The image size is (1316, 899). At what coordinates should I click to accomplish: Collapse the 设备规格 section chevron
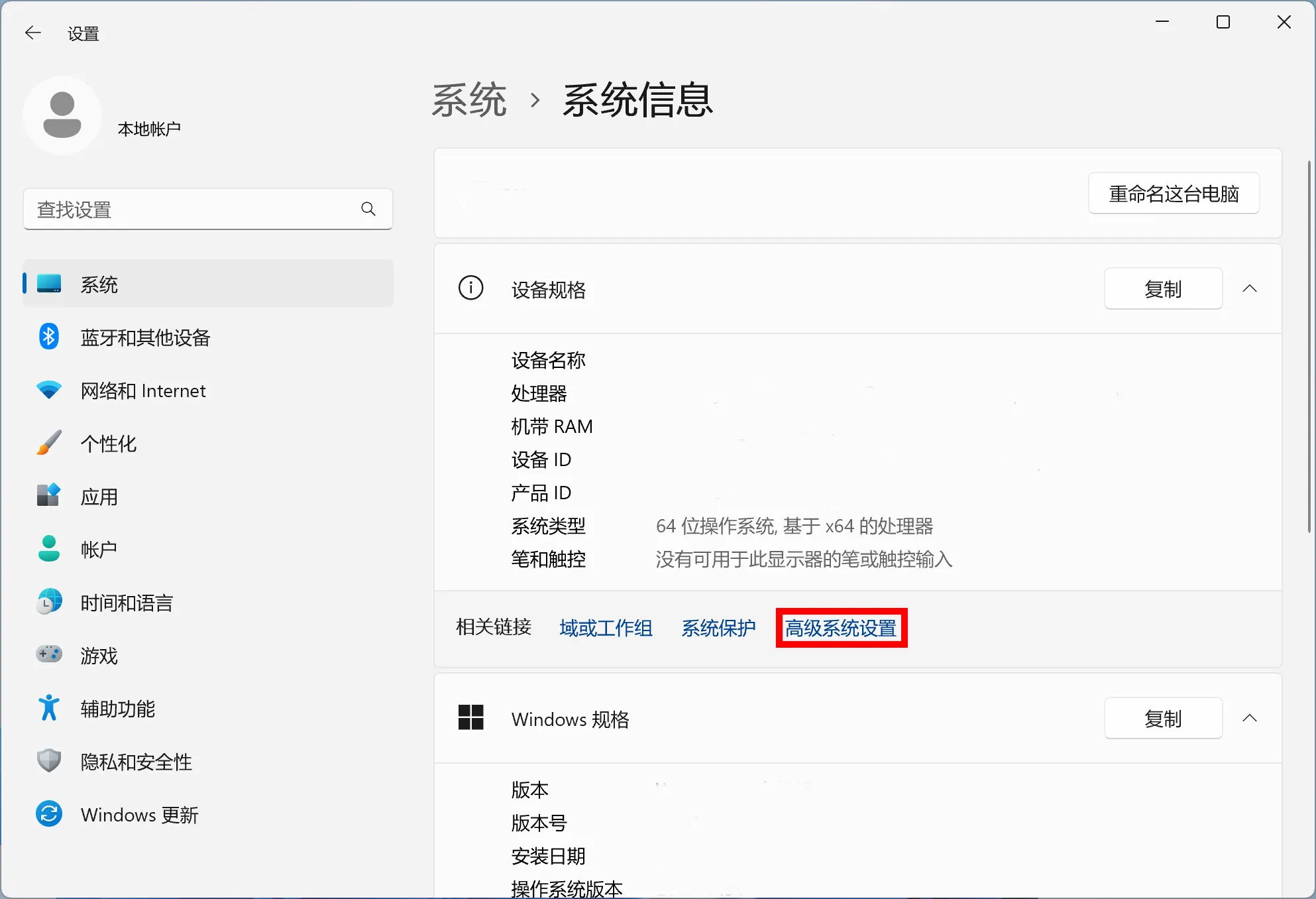pyautogui.click(x=1250, y=288)
